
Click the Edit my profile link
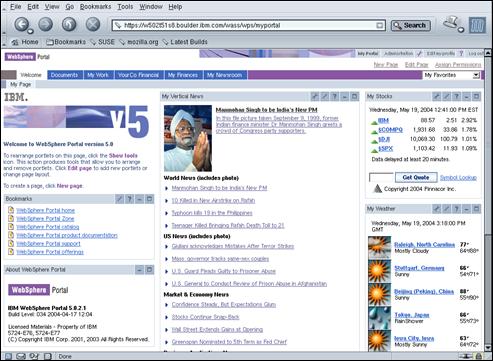[441, 53]
